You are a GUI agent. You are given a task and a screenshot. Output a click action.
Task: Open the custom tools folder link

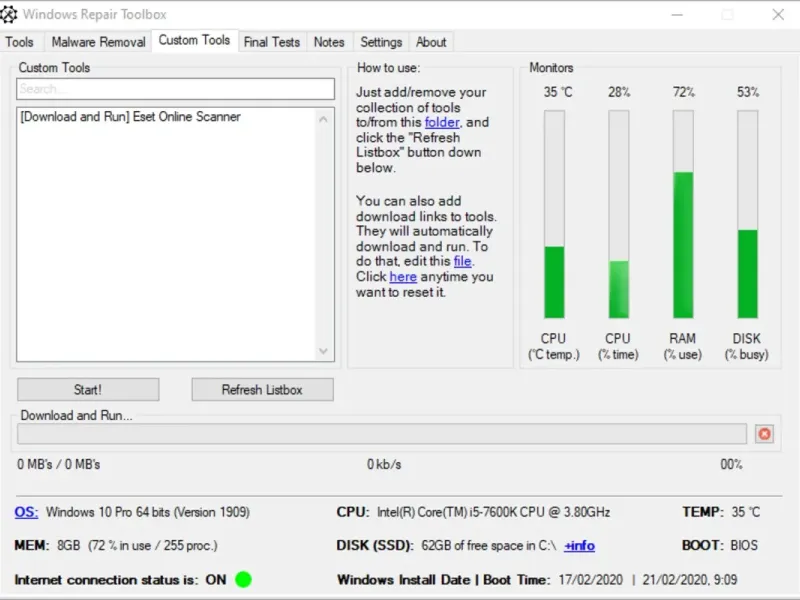tap(442, 122)
